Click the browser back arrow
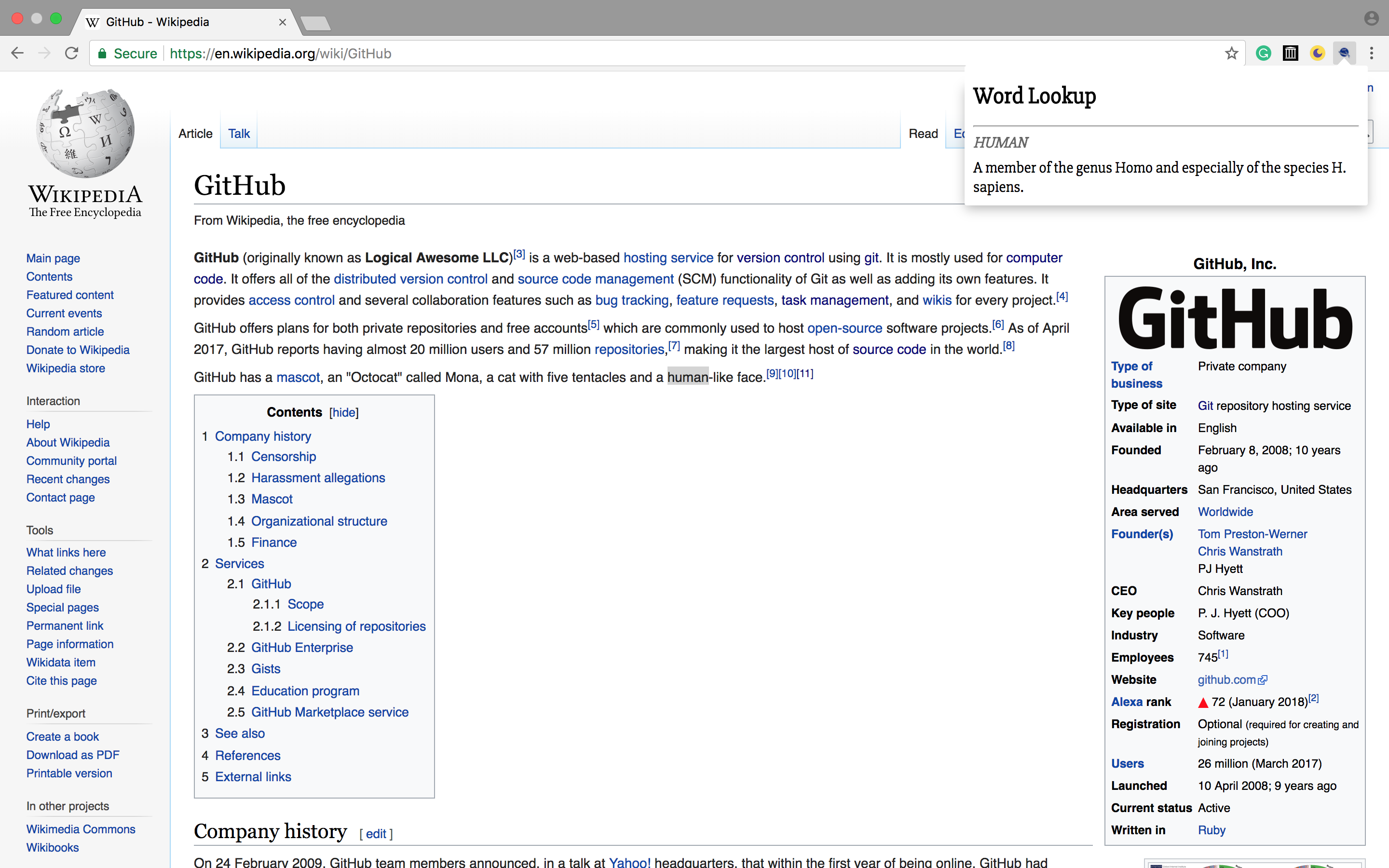1389x868 pixels. coord(17,54)
